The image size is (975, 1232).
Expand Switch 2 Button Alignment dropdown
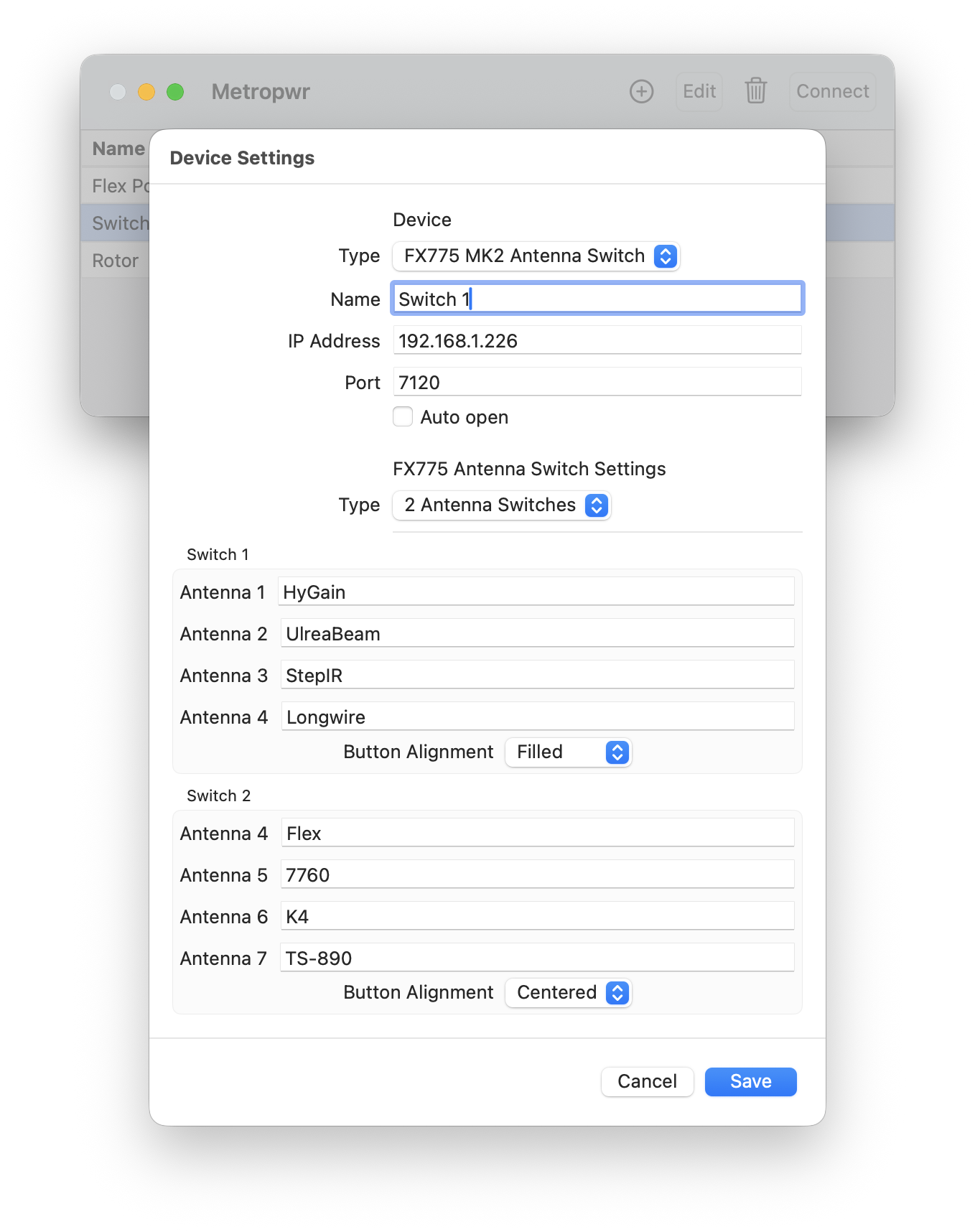(x=568, y=993)
